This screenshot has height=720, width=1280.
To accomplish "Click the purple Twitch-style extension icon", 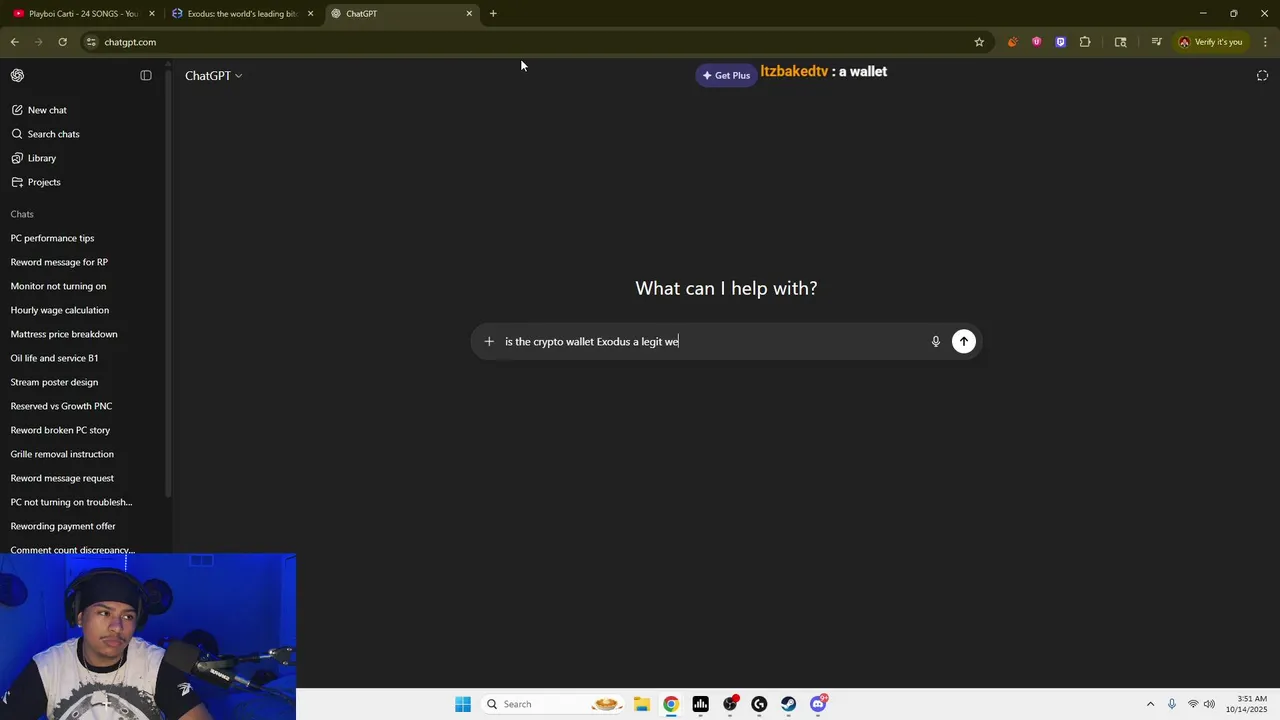I will [1060, 42].
